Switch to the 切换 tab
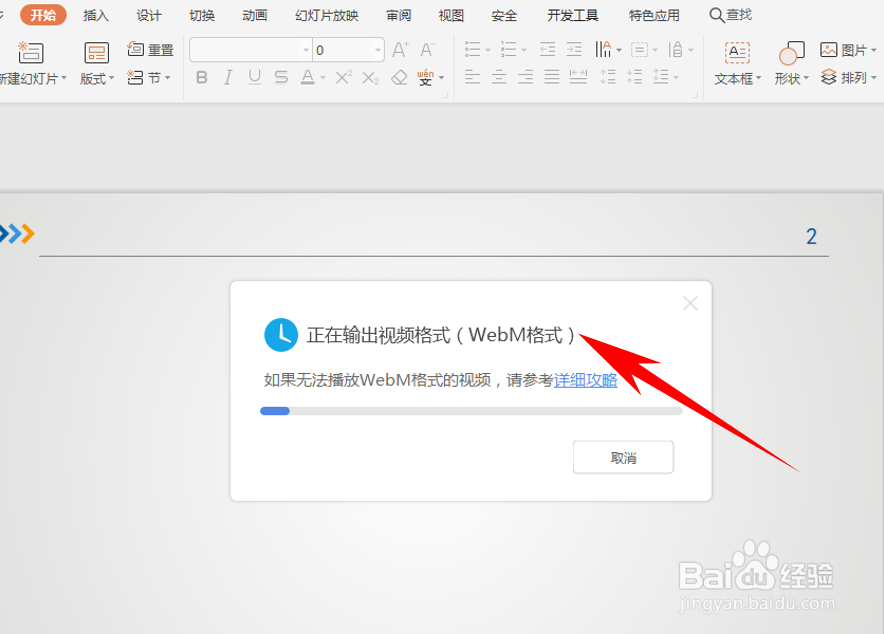Image resolution: width=884 pixels, height=634 pixels. (202, 15)
